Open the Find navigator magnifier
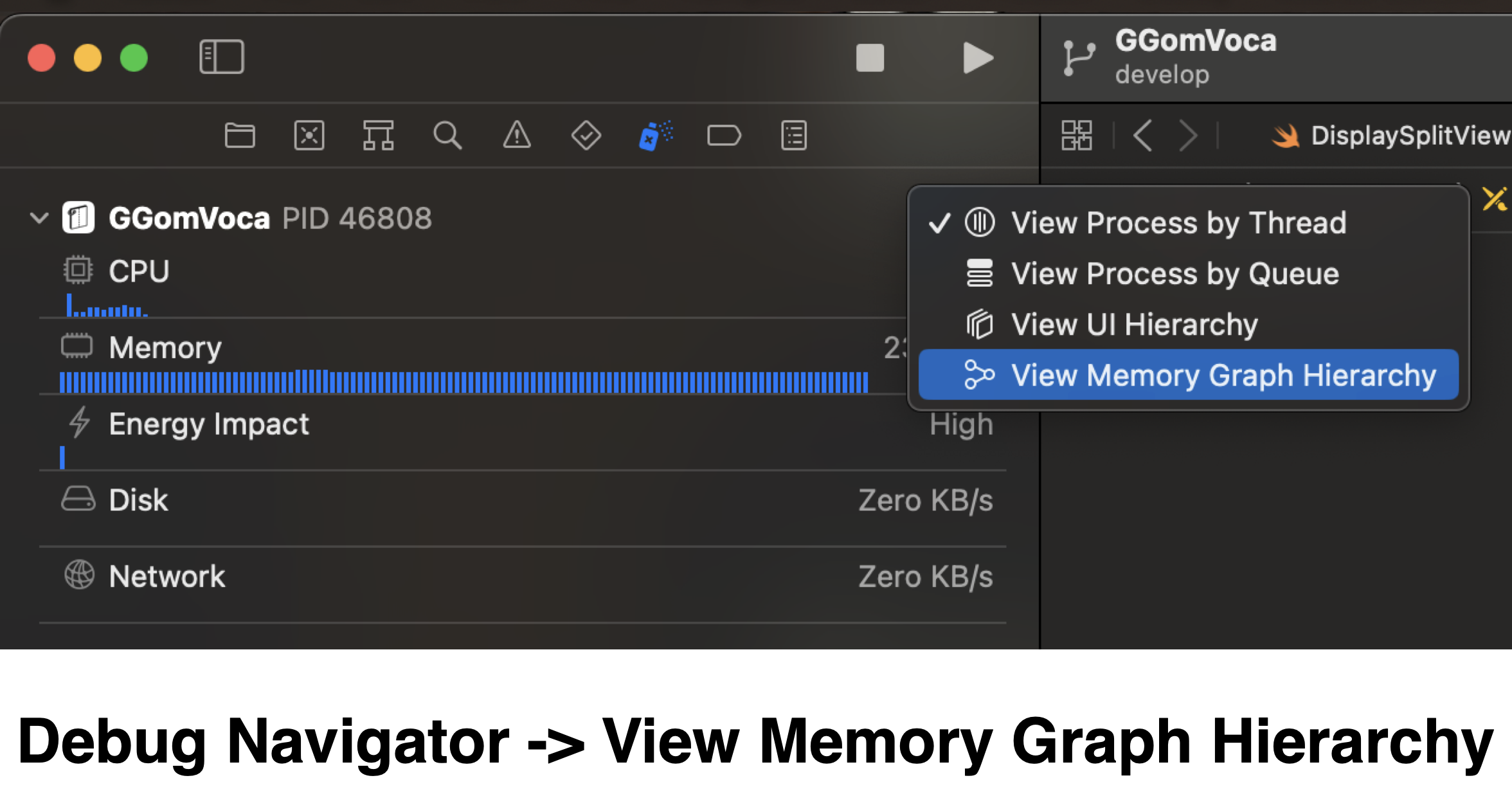 click(447, 136)
